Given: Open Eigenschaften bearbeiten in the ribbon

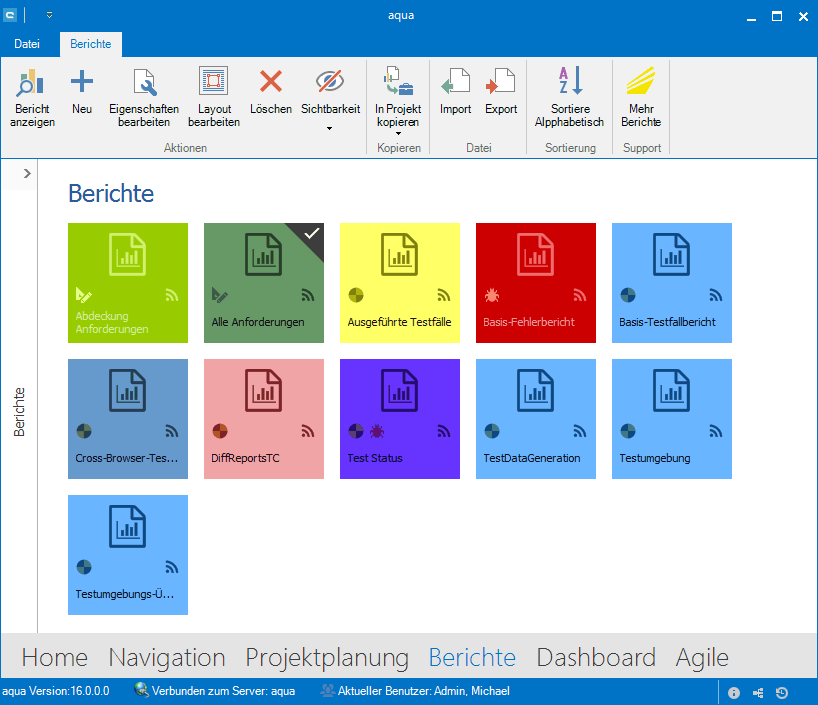Looking at the screenshot, I should [x=144, y=83].
